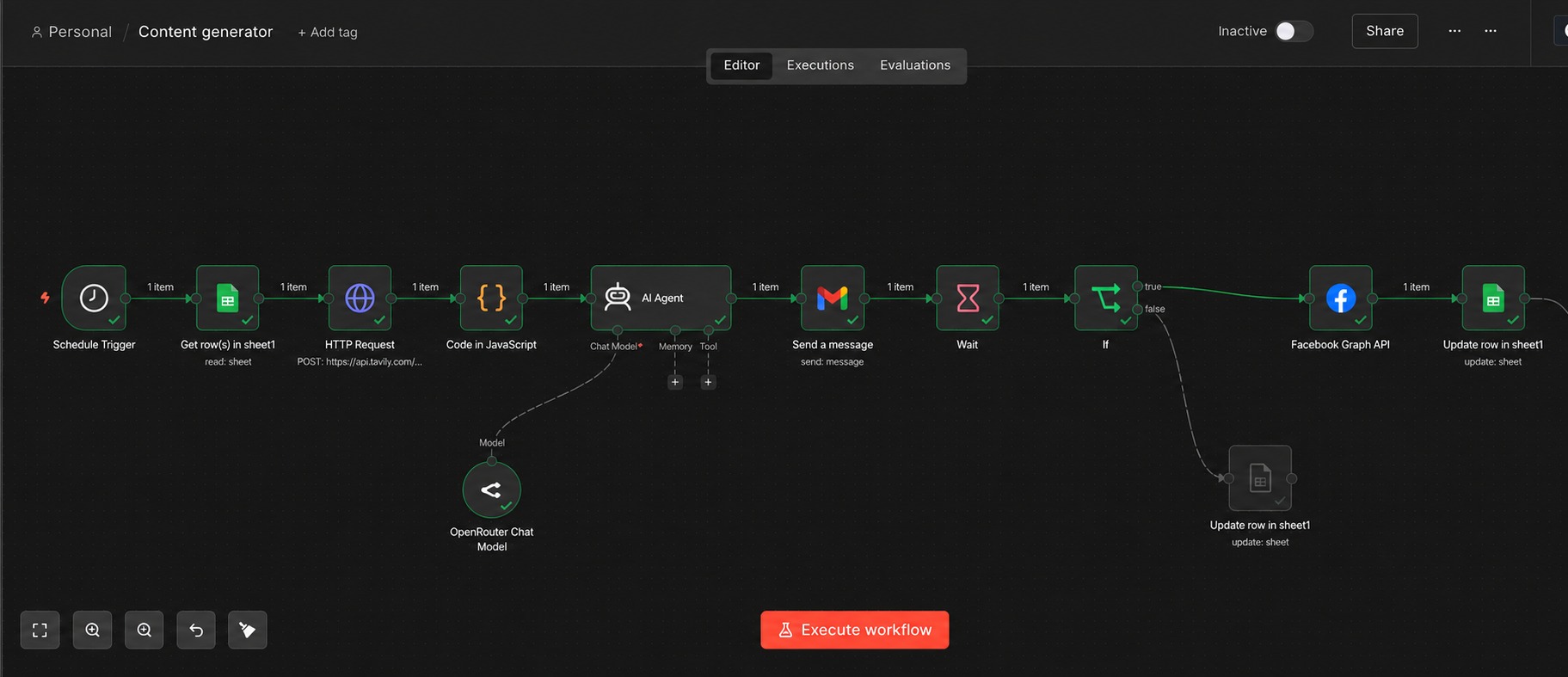
Task: Click the reset zoom arrow button
Action: tap(196, 630)
